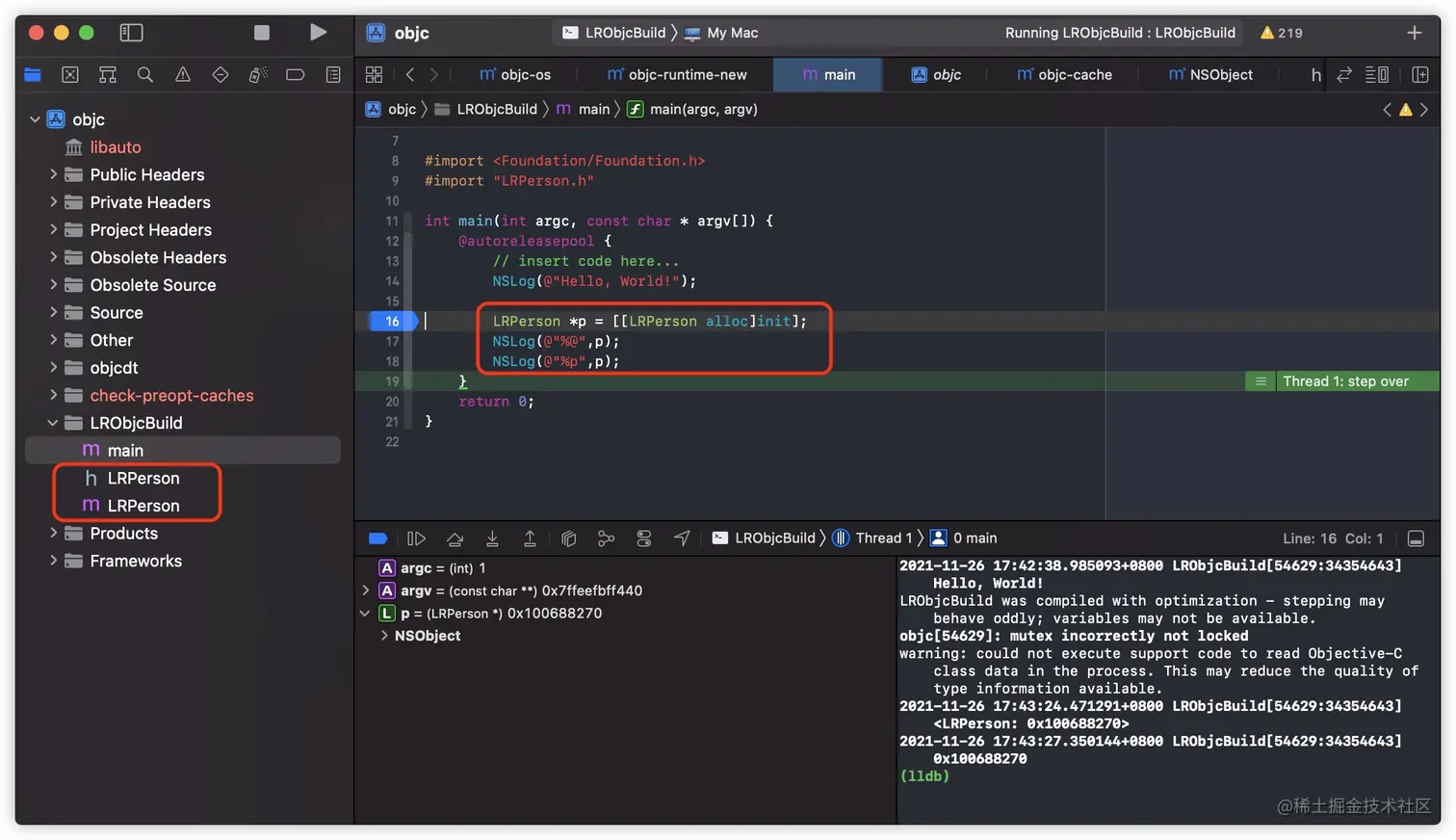
Task: Click the Step Over debug button
Action: coord(455,538)
